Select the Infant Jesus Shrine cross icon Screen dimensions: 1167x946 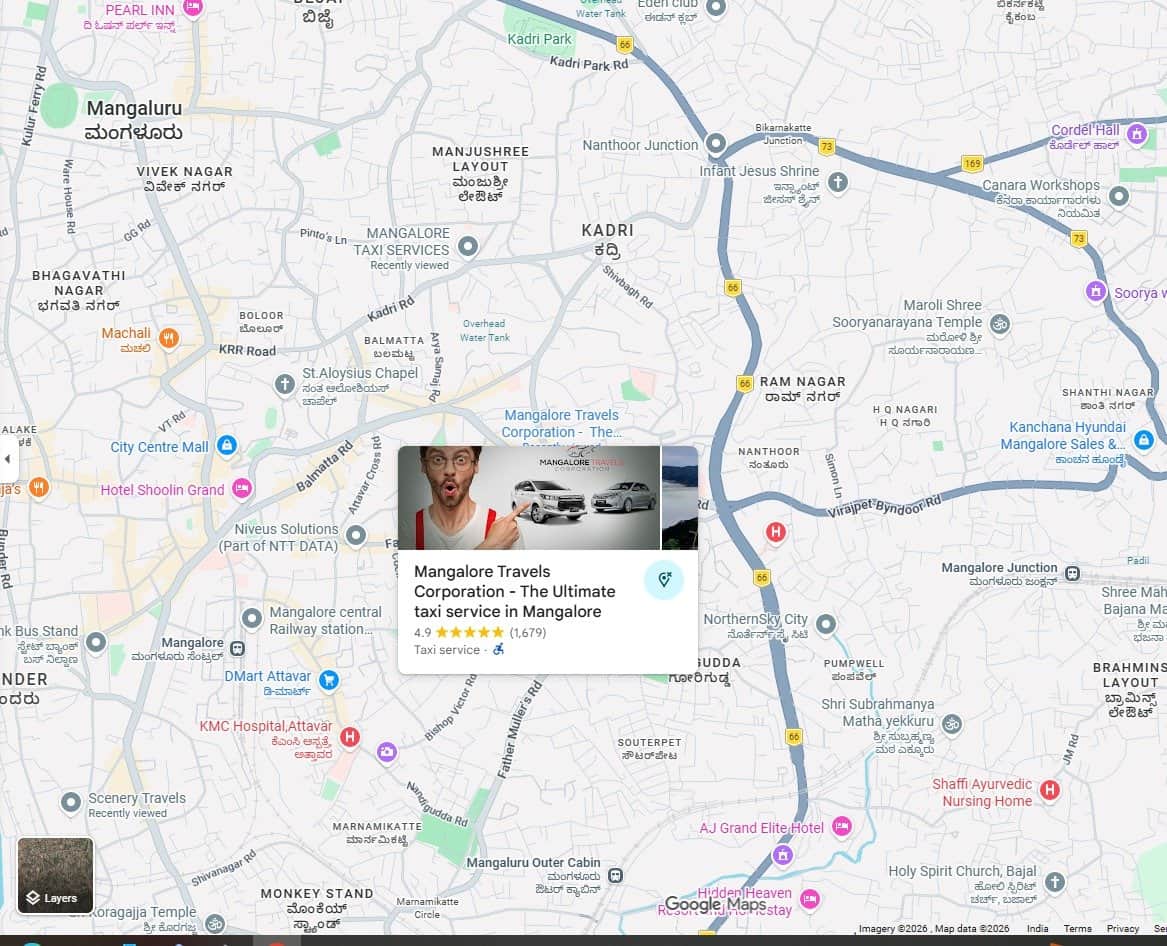click(838, 182)
